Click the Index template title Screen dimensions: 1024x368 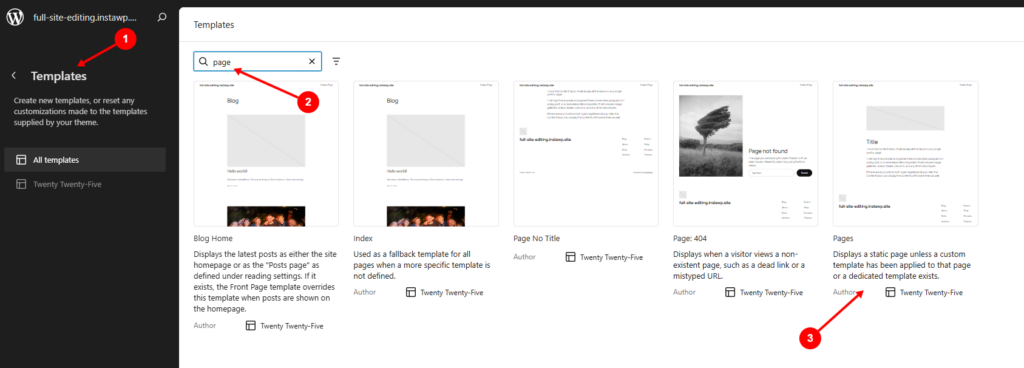[x=362, y=239]
